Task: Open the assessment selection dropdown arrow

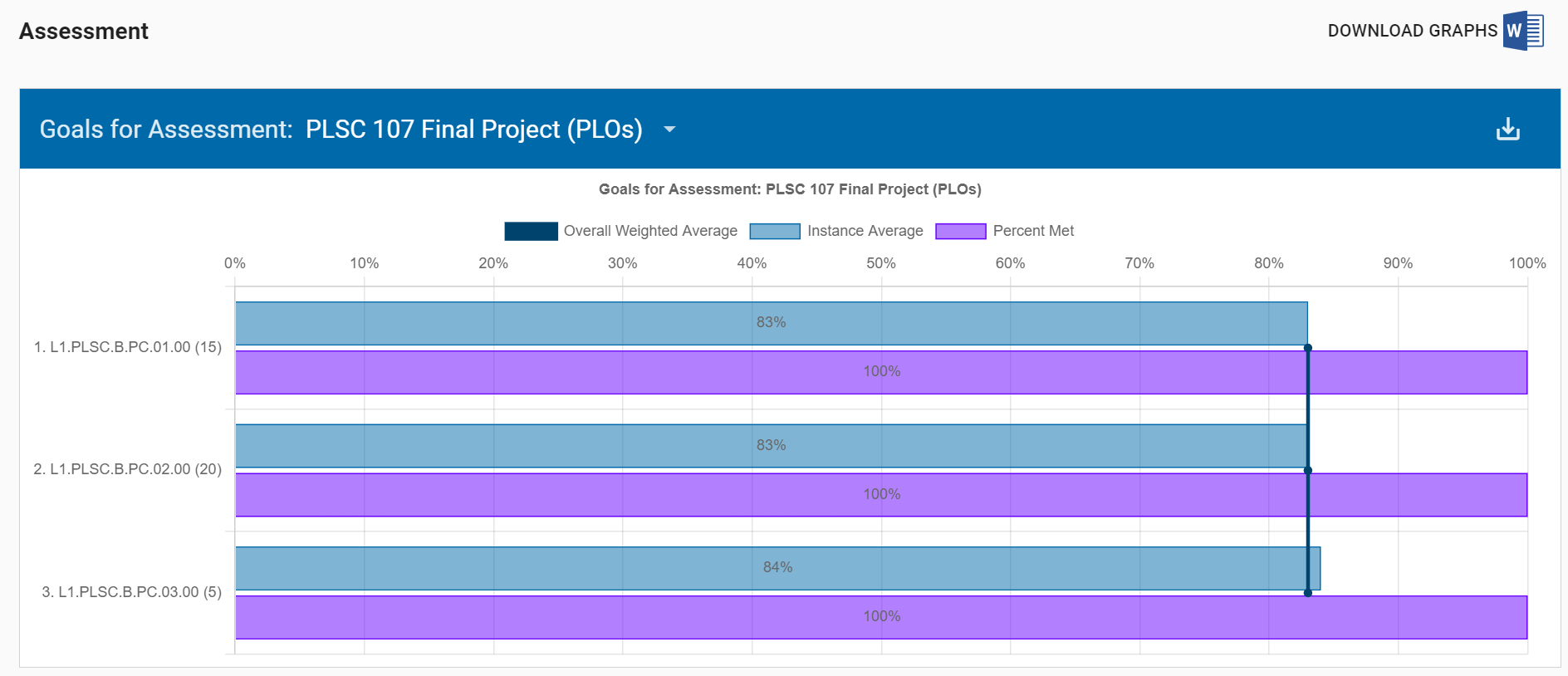Action: pos(669,130)
